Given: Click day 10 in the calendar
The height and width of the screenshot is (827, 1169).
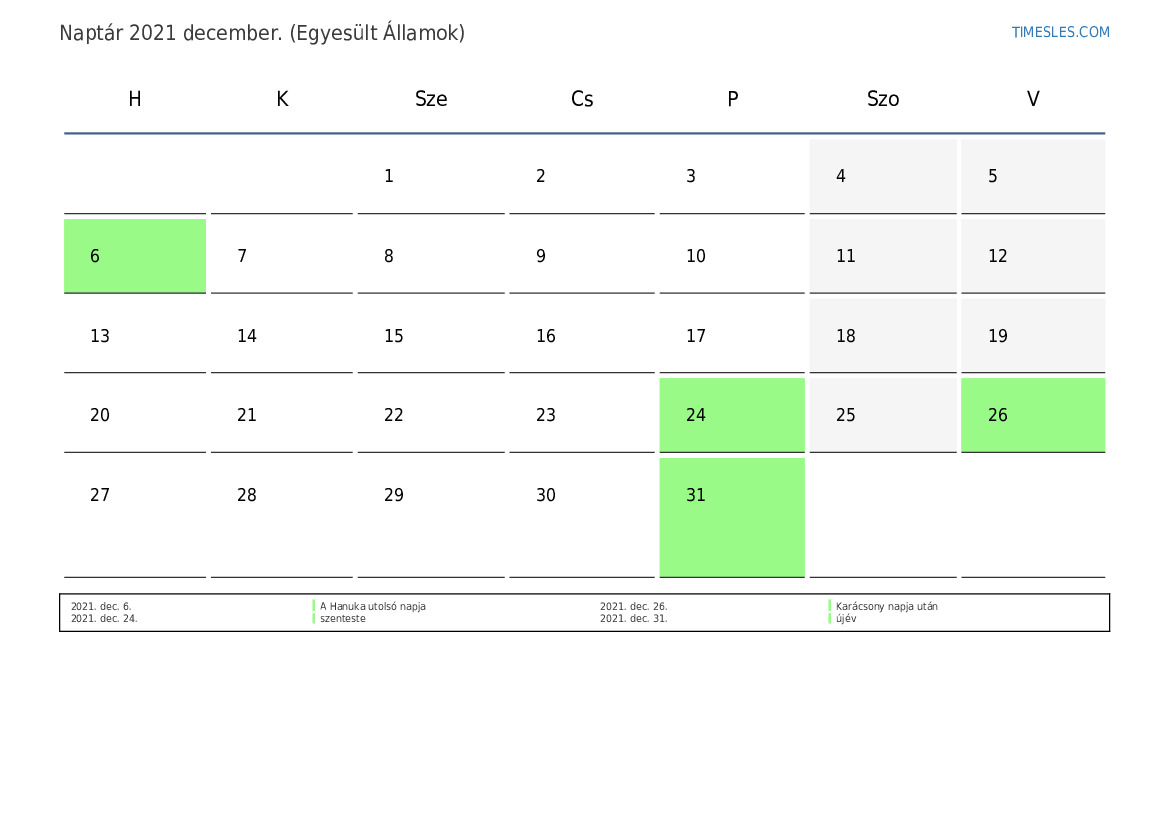Looking at the screenshot, I should pos(732,256).
